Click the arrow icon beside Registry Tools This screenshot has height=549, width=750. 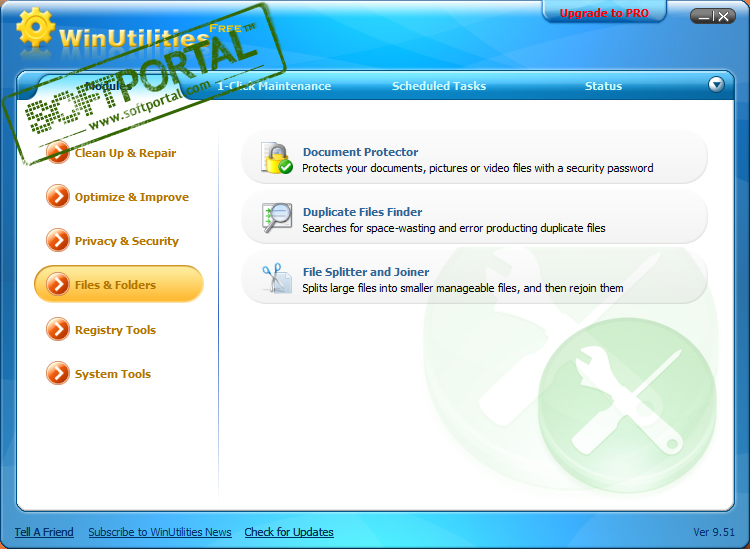(58, 329)
